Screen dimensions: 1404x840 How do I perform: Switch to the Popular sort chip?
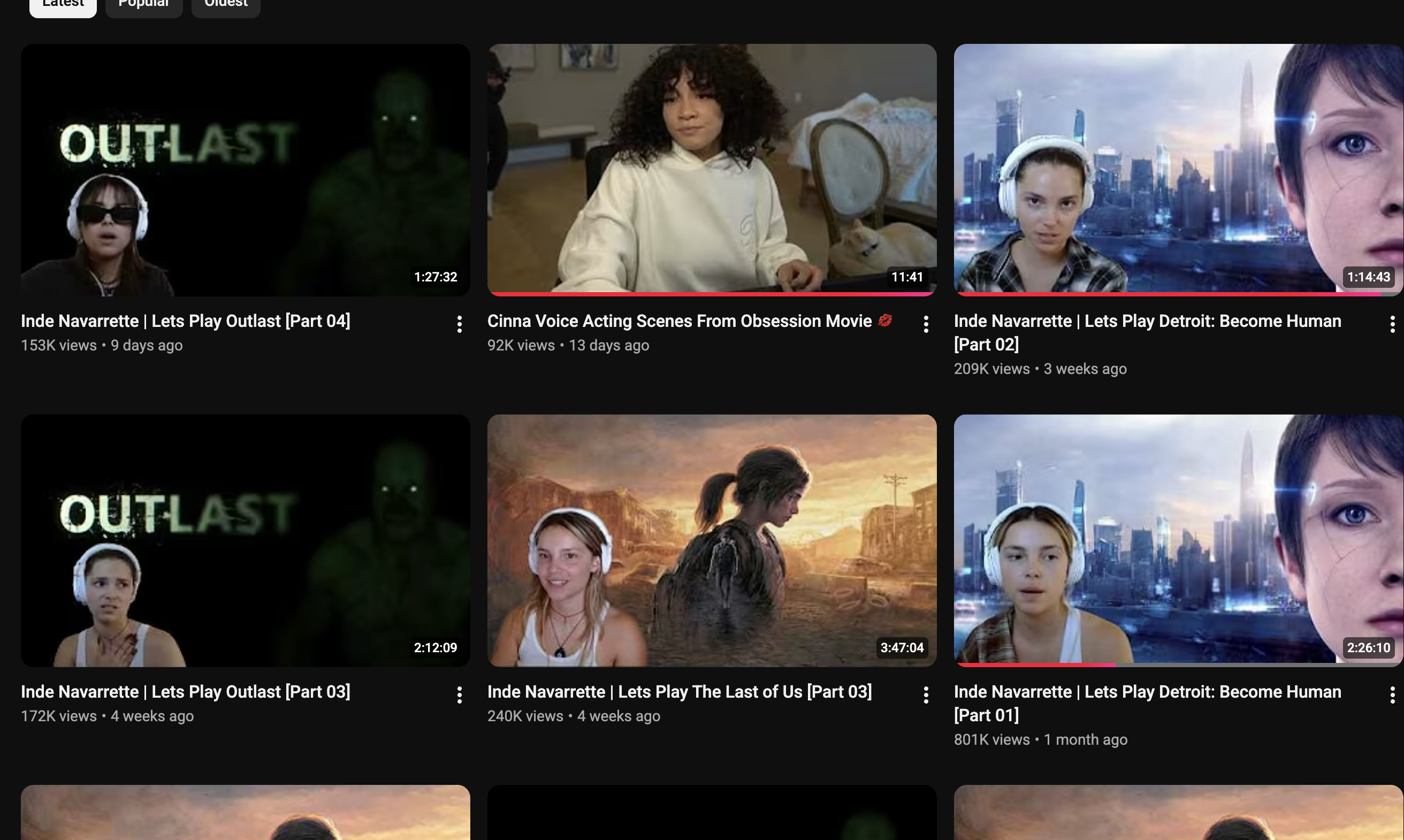pos(144,6)
